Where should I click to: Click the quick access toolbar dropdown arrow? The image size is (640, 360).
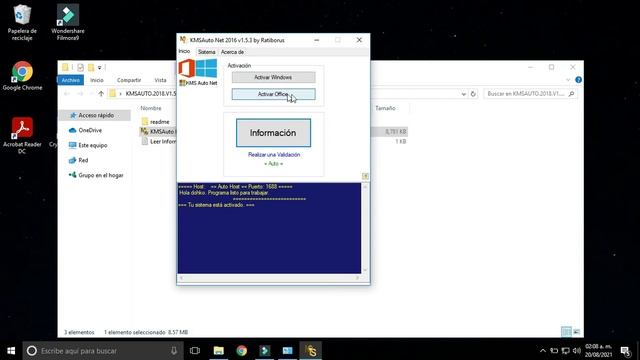(x=100, y=67)
